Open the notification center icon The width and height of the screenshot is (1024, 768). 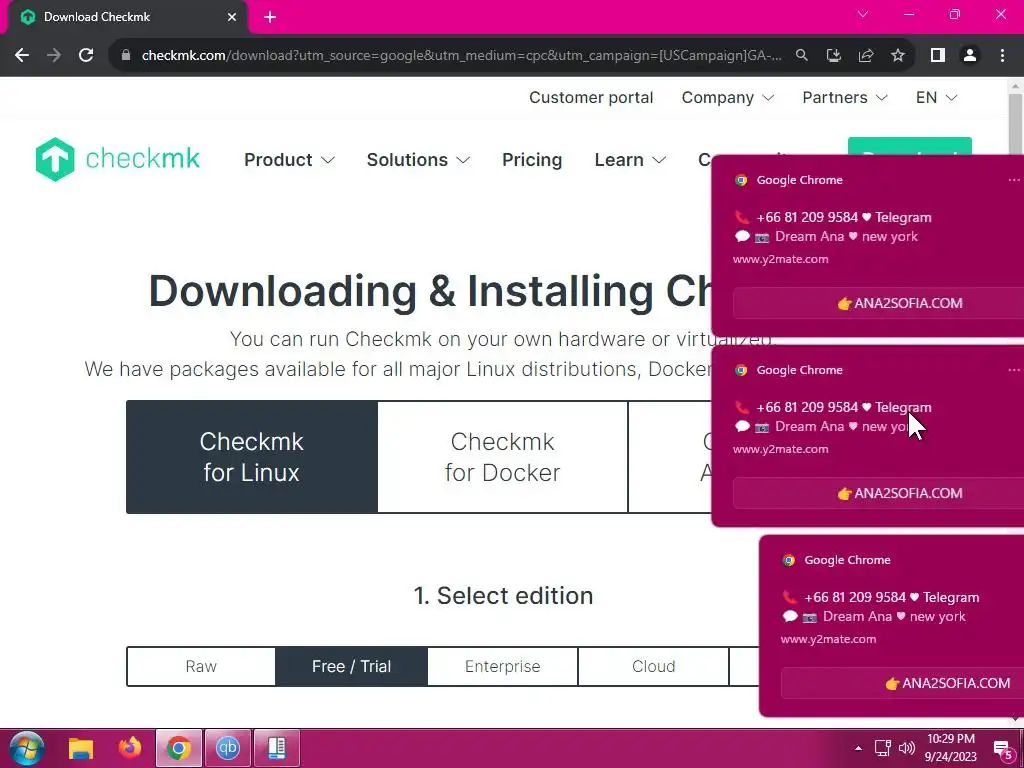click(1002, 749)
